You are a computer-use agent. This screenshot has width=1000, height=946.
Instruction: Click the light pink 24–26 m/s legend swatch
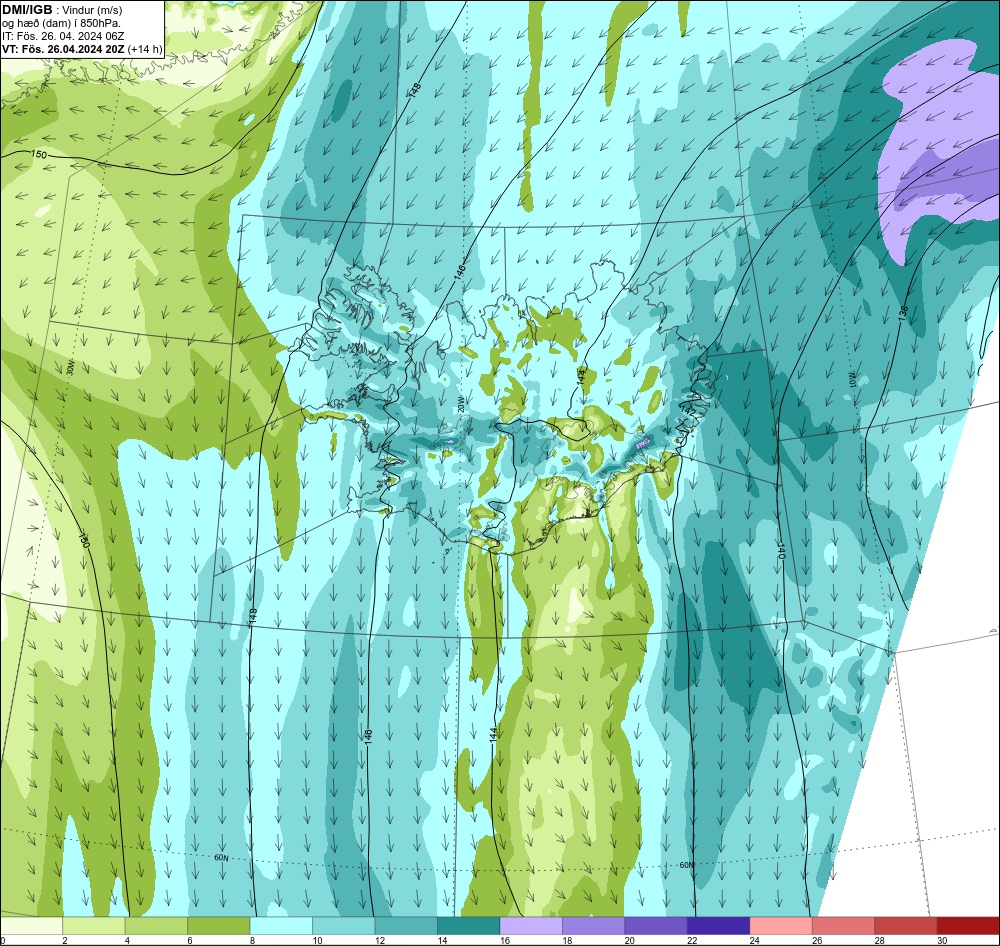coord(781,925)
